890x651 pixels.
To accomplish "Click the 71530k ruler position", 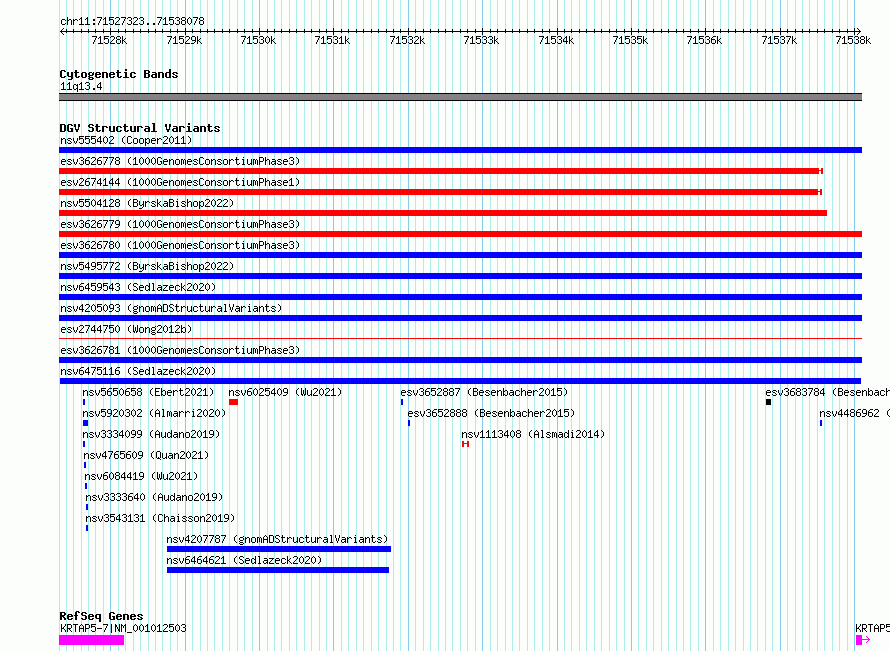I will [258, 40].
